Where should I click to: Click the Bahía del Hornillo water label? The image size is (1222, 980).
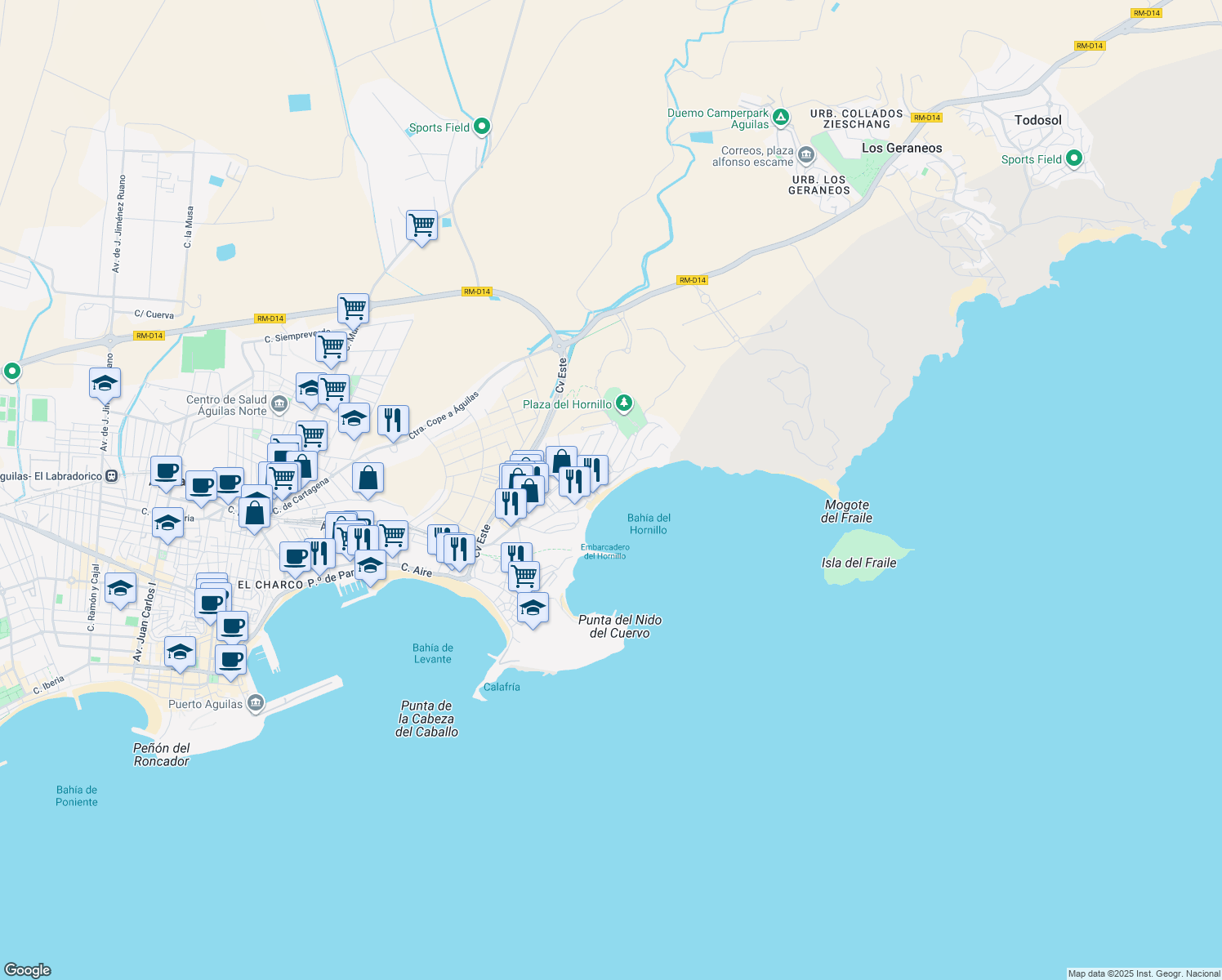(649, 523)
